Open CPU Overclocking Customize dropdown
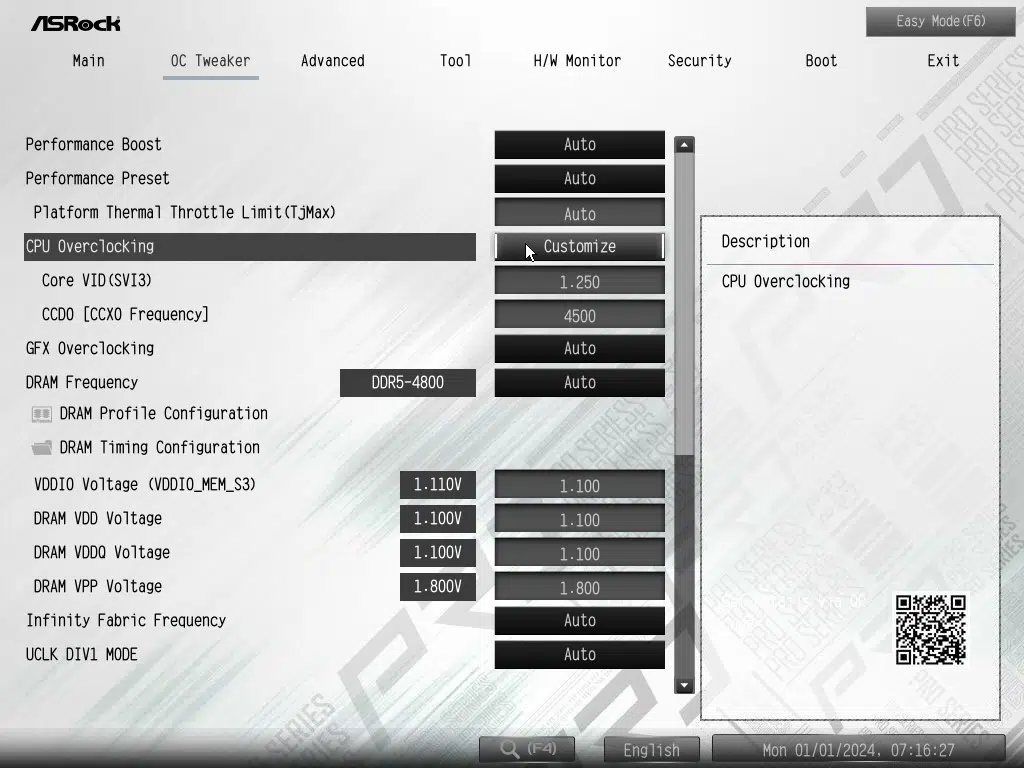1024x768 pixels. coord(579,247)
